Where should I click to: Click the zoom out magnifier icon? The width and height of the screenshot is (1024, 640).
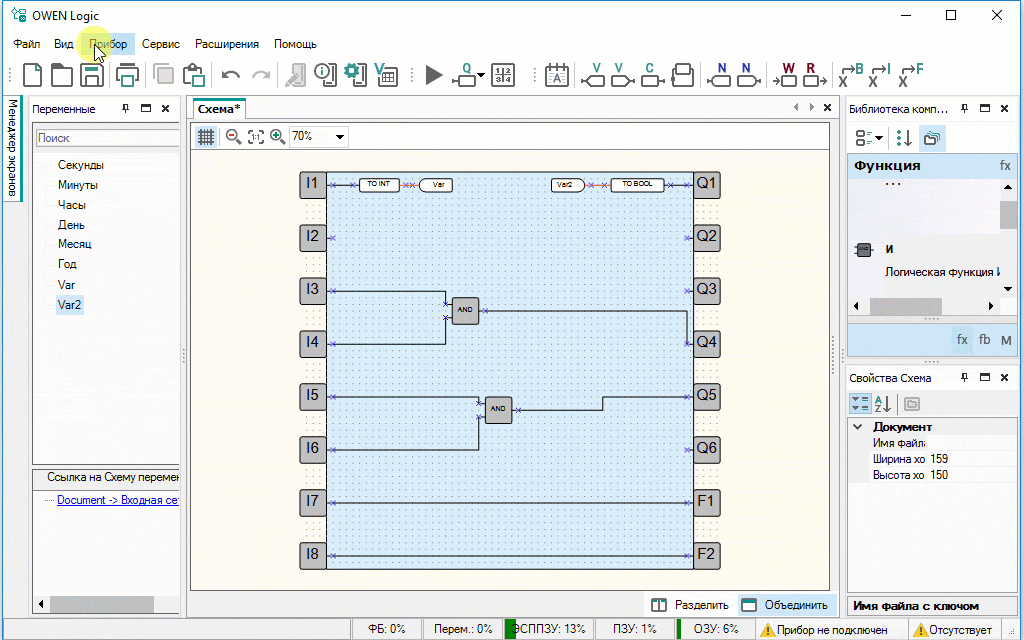(233, 136)
